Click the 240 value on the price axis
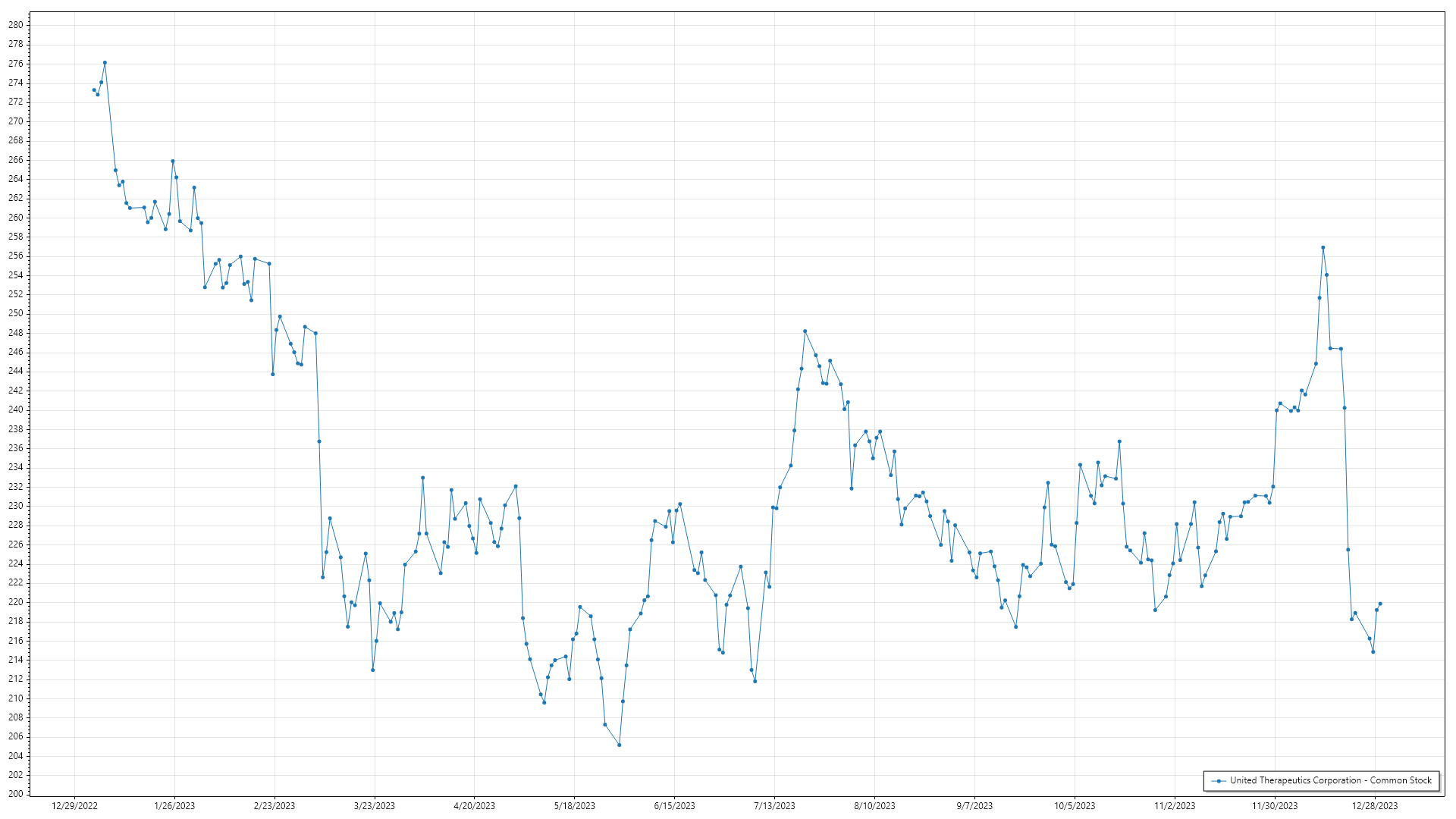The width and height of the screenshot is (1456, 819). point(16,409)
